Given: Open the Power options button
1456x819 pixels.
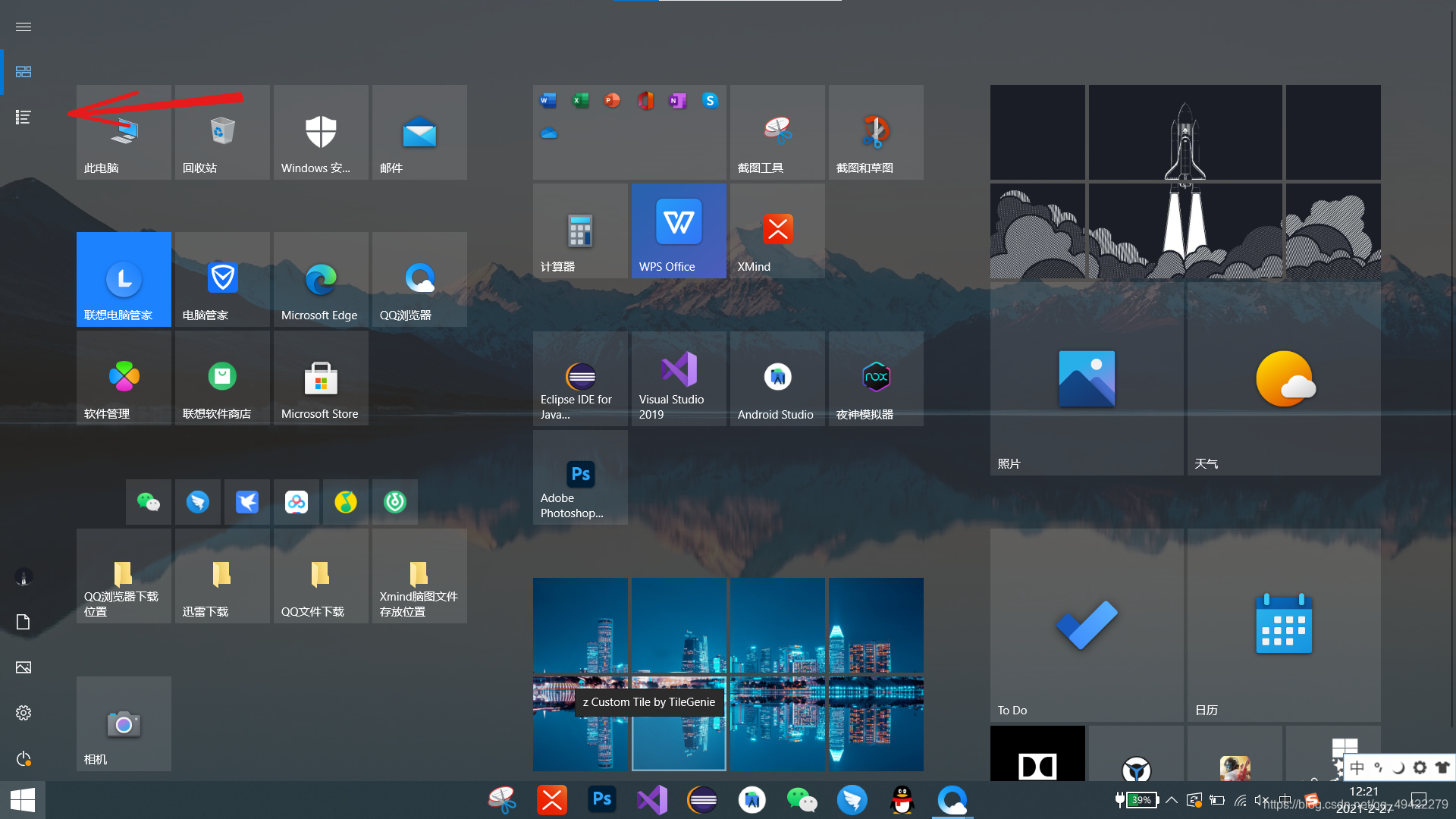Looking at the screenshot, I should click(x=24, y=758).
